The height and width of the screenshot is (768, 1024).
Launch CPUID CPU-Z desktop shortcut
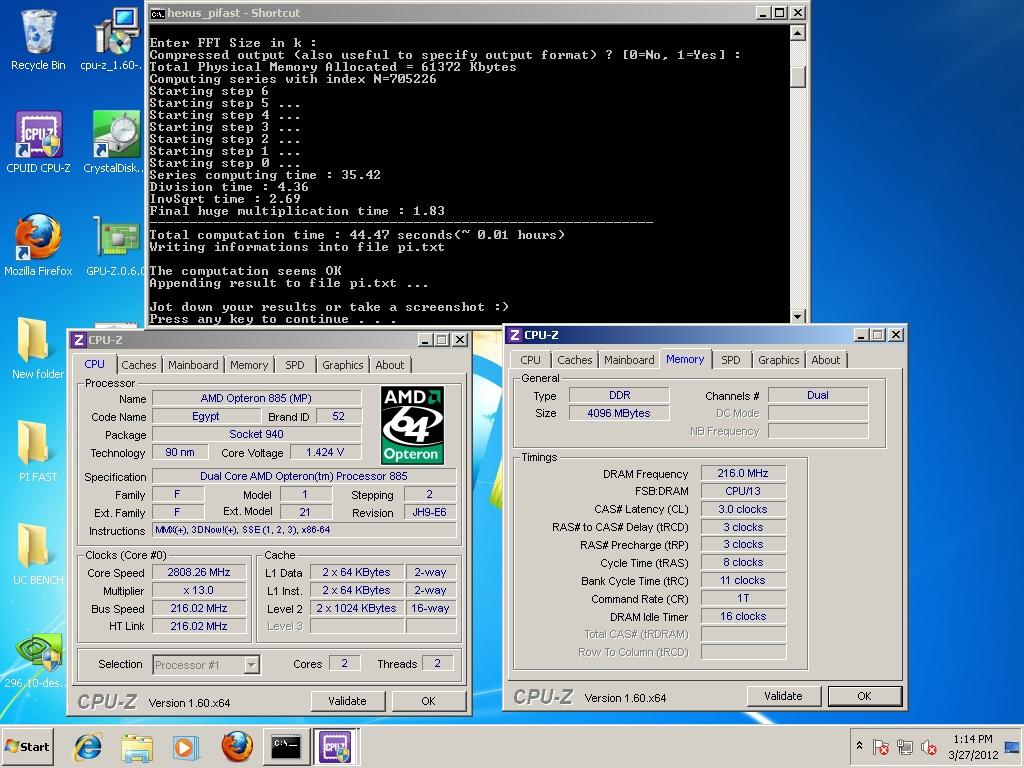pyautogui.click(x=38, y=141)
